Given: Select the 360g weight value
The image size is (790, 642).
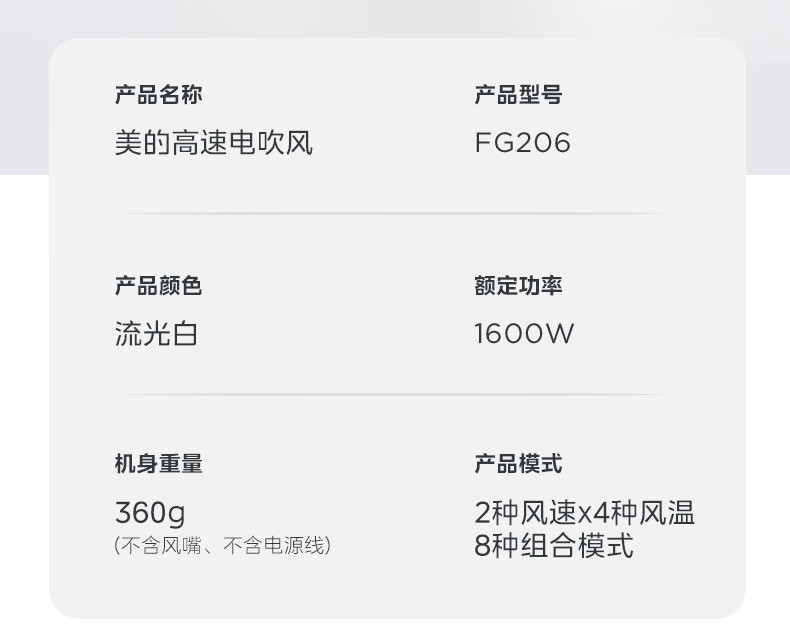Looking at the screenshot, I should tap(150, 513).
